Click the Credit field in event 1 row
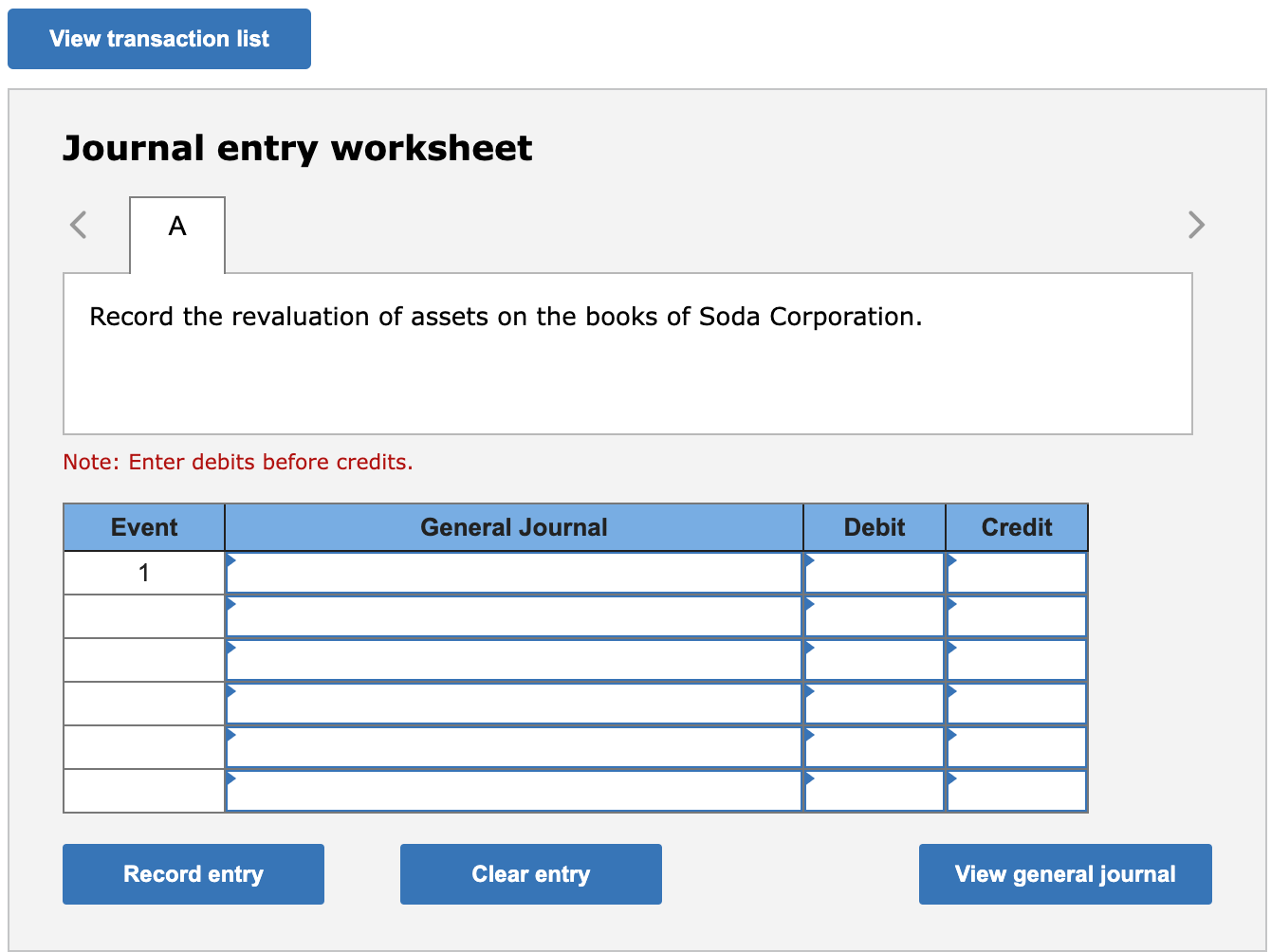This screenshot has height=952, width=1271. pos(1017,573)
